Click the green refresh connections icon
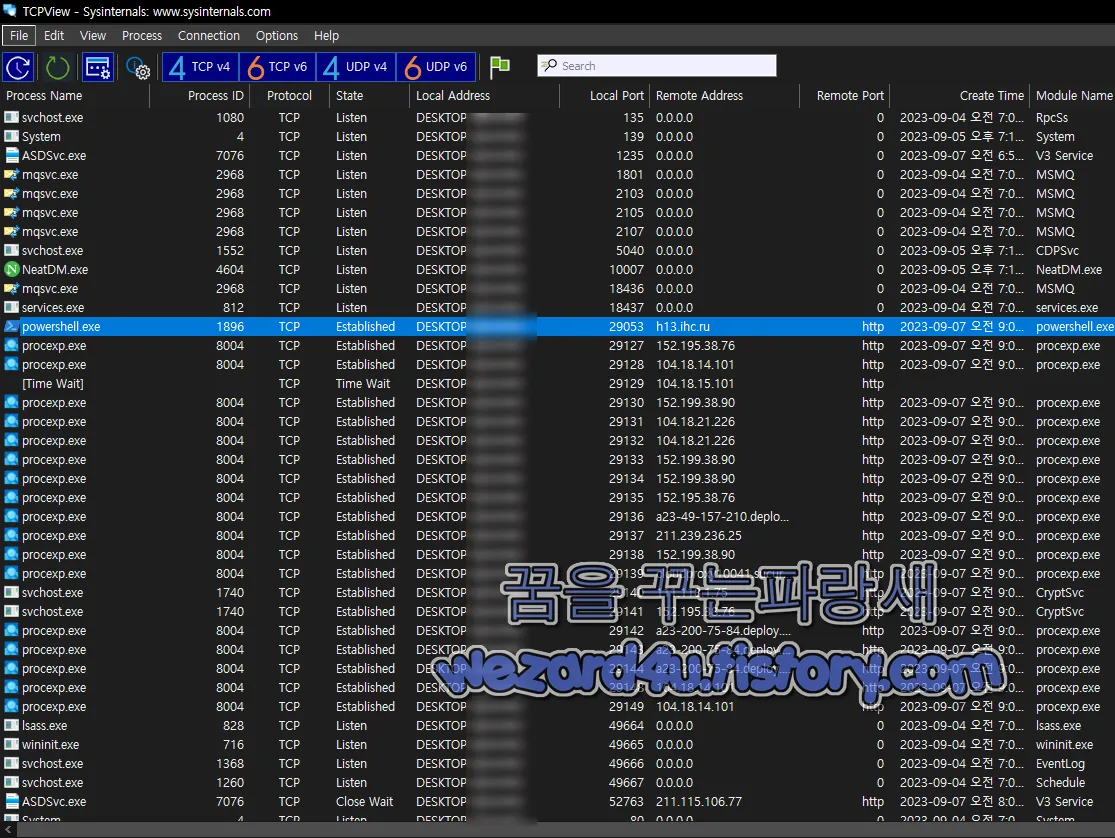Viewport: 1115px width, 838px height. click(x=57, y=67)
